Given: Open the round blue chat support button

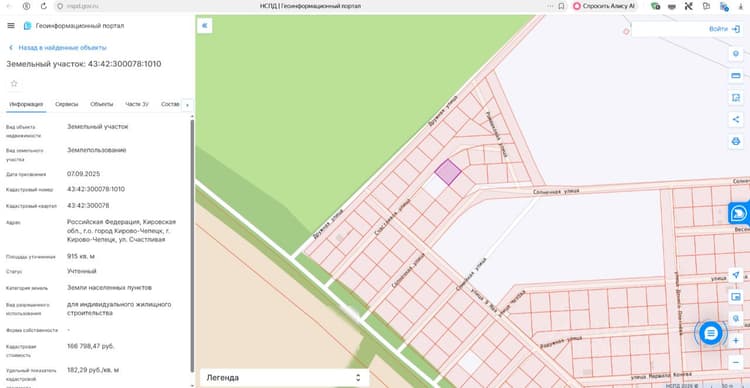Looking at the screenshot, I should coord(711,333).
